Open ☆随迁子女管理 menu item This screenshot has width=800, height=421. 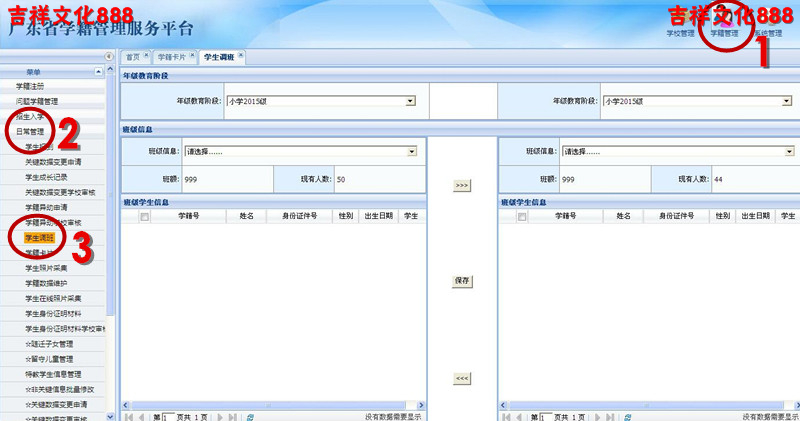[x=49, y=344]
